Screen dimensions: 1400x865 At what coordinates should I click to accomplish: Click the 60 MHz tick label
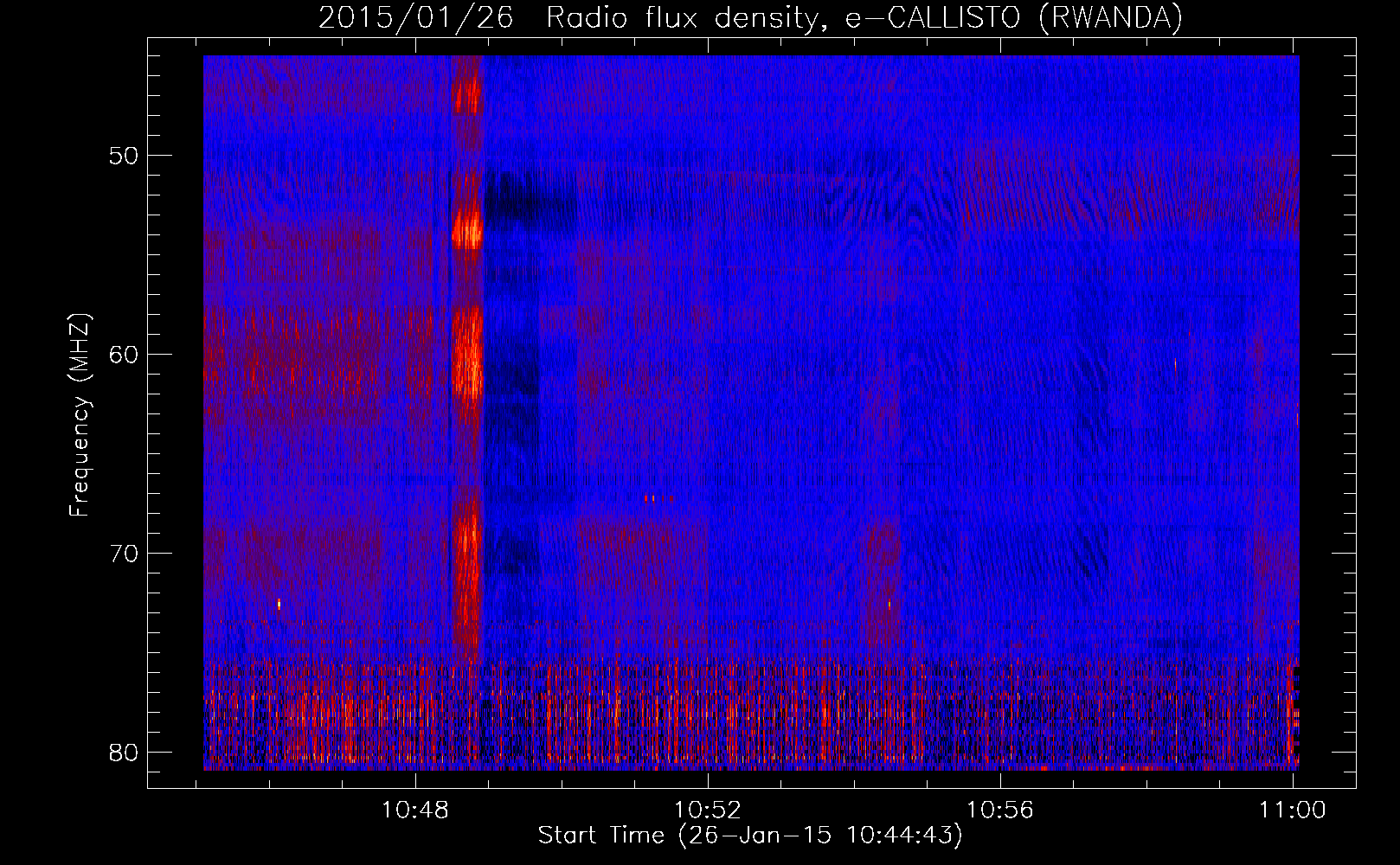124,355
